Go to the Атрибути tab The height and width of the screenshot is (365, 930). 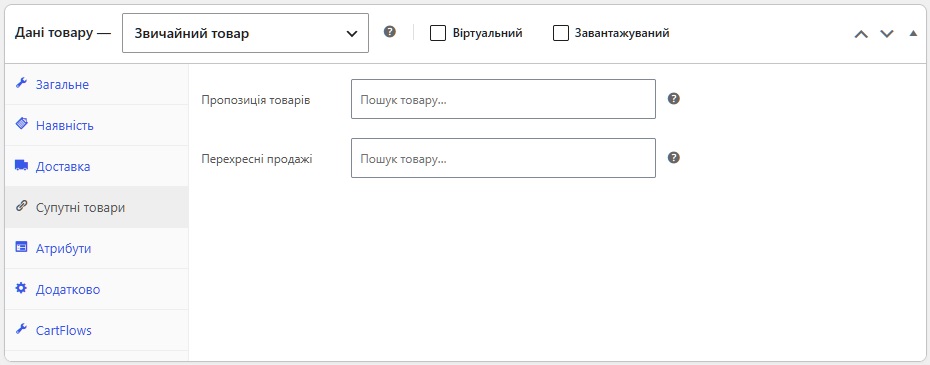pos(97,248)
